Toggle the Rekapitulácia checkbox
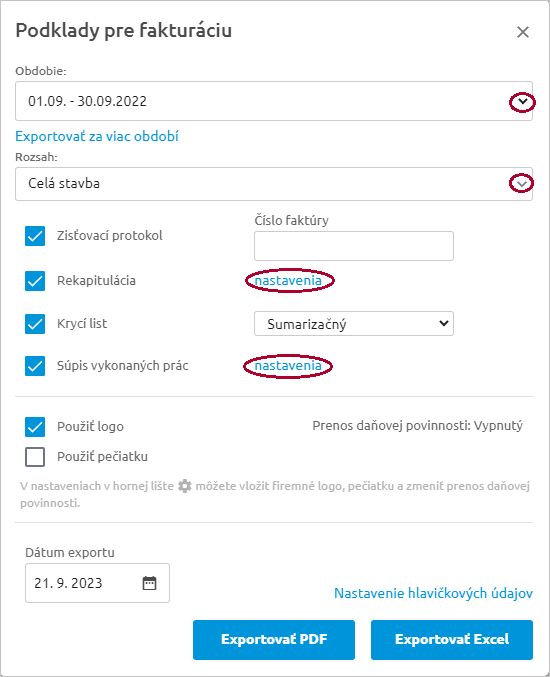550x677 pixels. [35, 281]
